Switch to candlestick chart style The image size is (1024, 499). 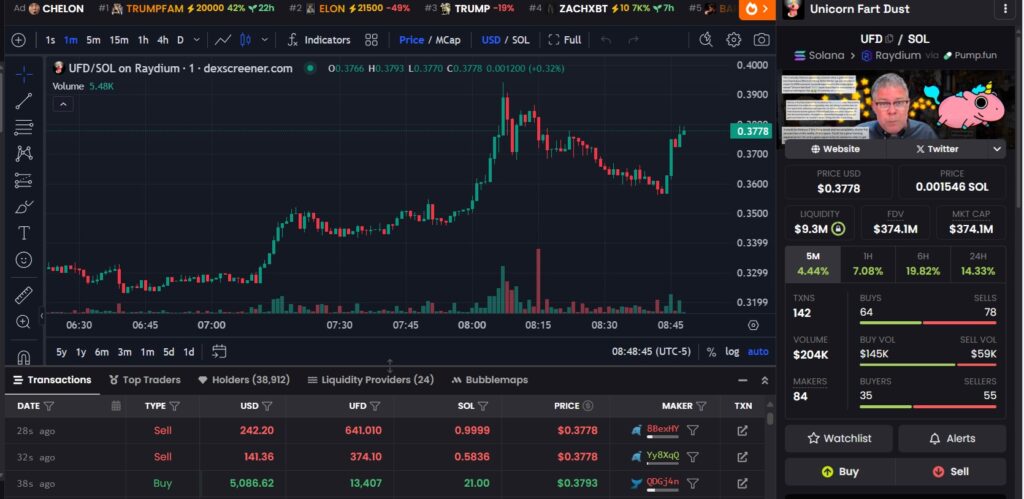(x=246, y=40)
